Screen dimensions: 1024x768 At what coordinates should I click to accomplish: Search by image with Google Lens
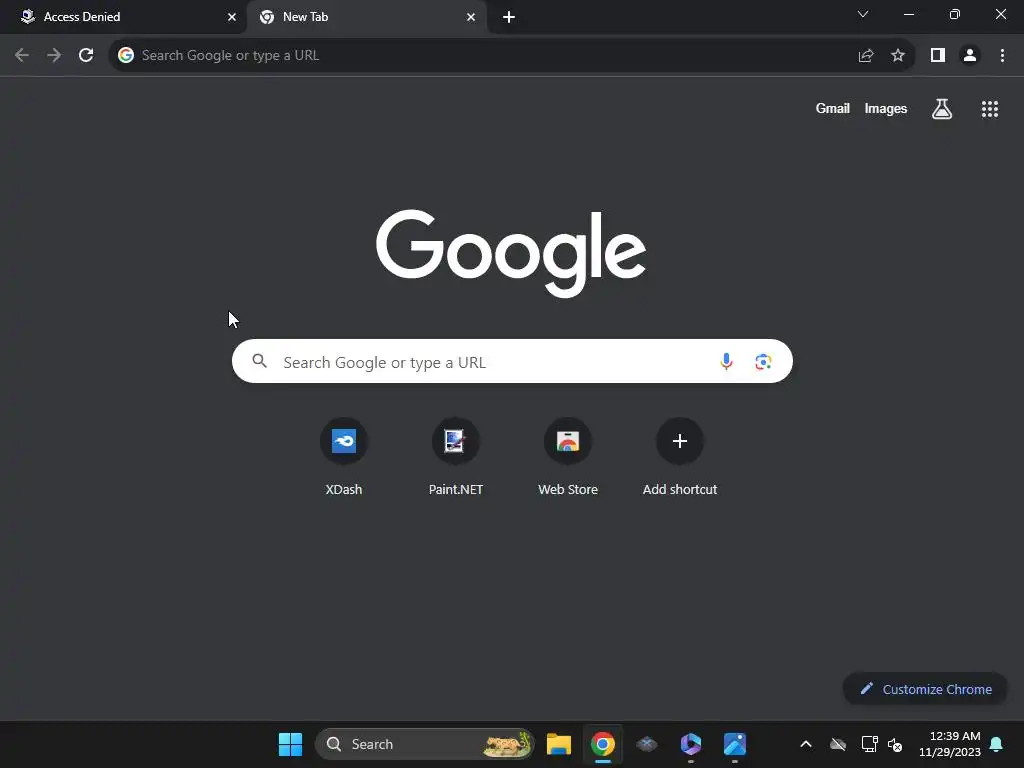pos(763,361)
